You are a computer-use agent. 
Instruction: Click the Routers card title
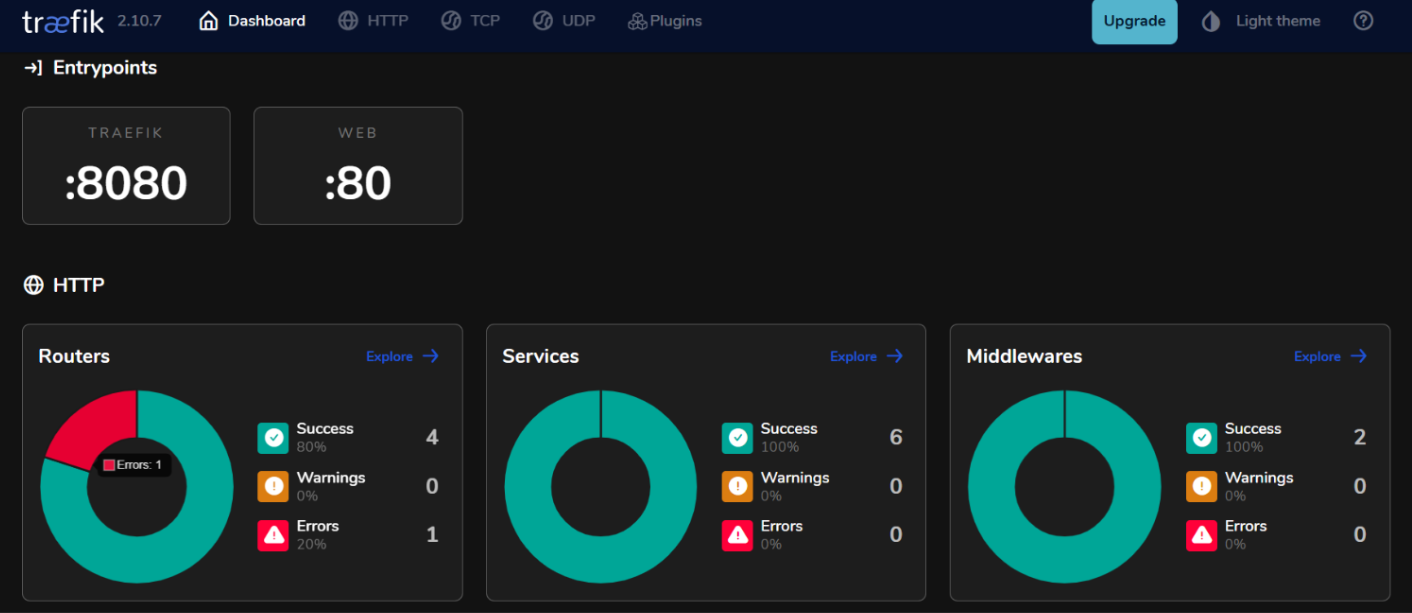[x=74, y=357]
